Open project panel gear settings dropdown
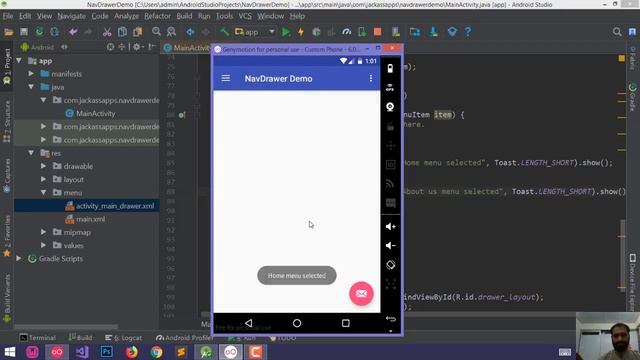The image size is (640, 360). point(138,47)
